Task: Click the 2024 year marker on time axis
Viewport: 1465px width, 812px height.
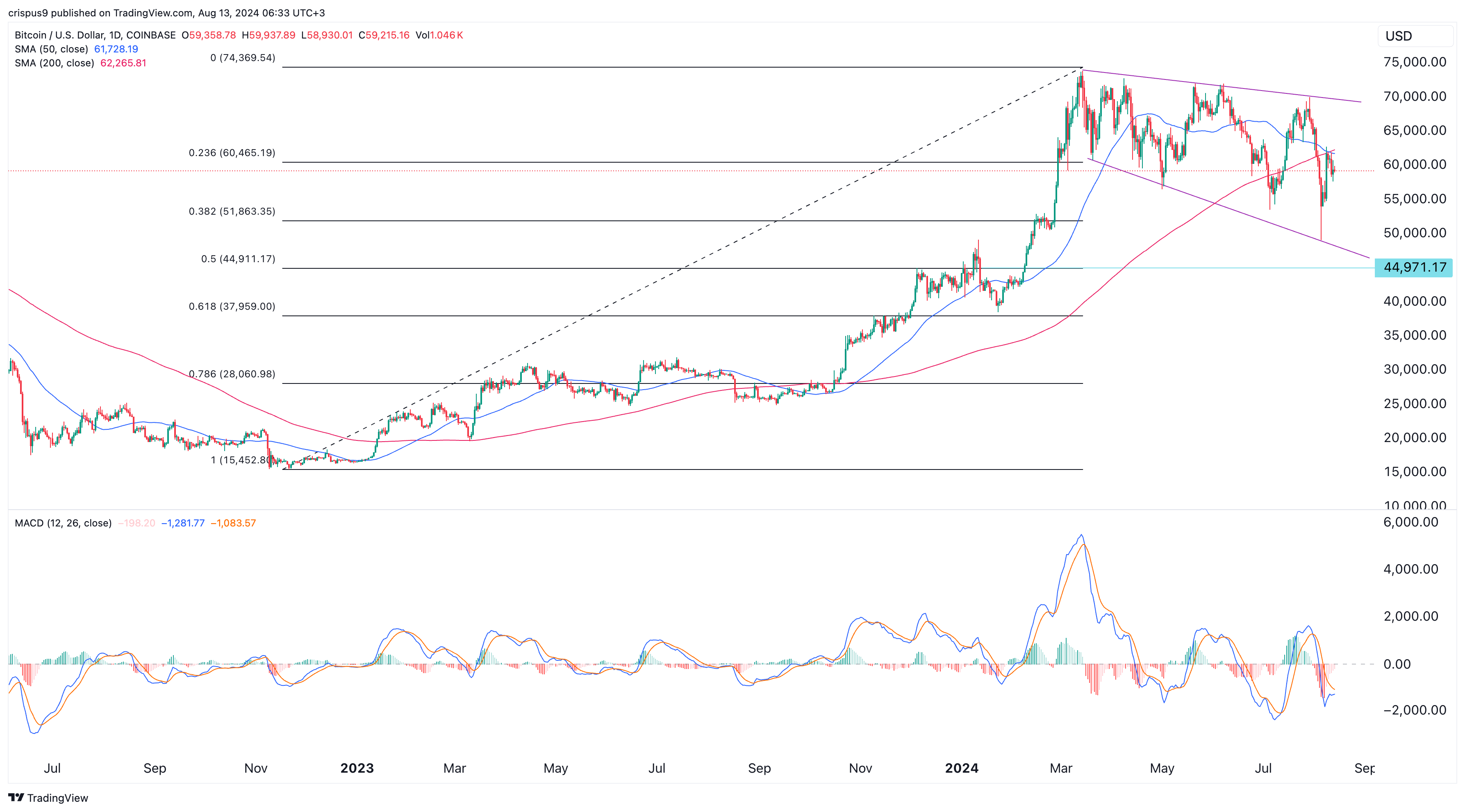Action: point(962,768)
